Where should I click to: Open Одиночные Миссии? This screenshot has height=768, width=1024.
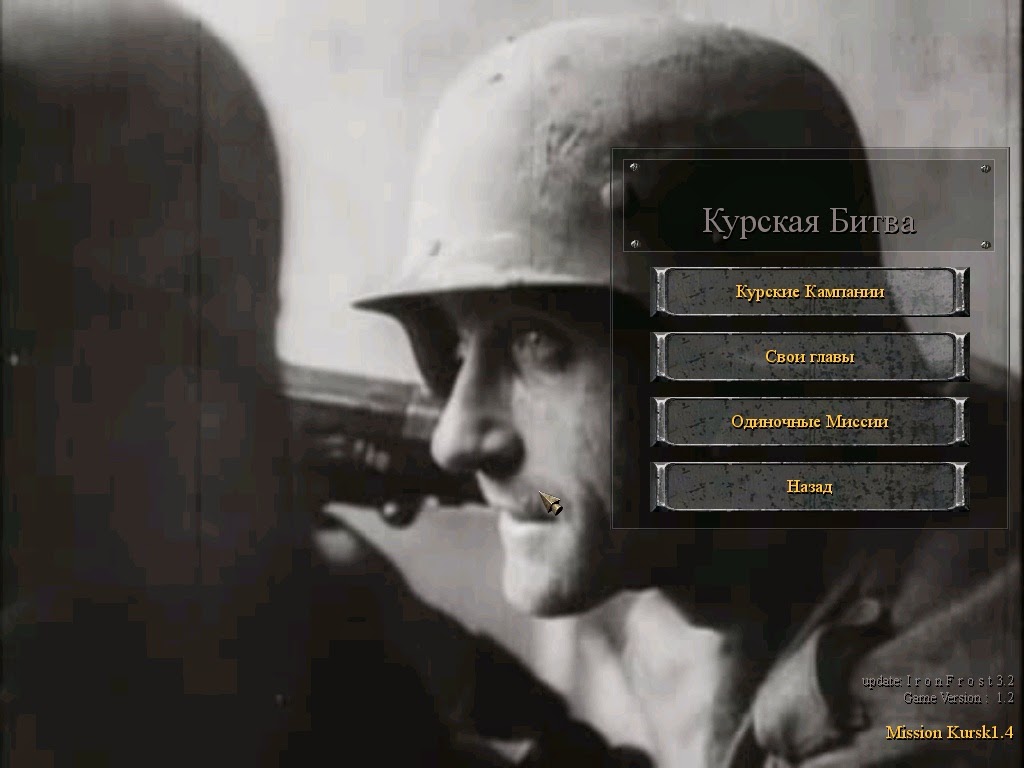pos(810,421)
